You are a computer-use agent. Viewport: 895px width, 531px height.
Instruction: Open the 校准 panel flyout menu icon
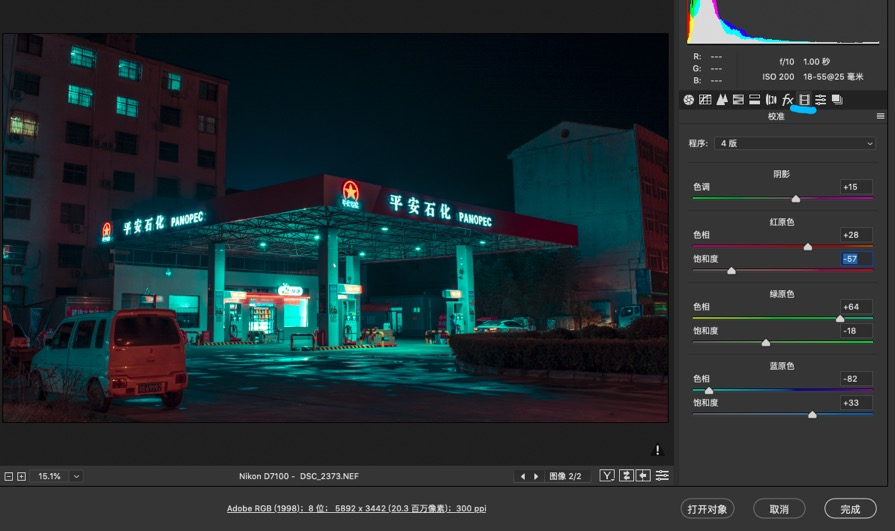pos(880,116)
